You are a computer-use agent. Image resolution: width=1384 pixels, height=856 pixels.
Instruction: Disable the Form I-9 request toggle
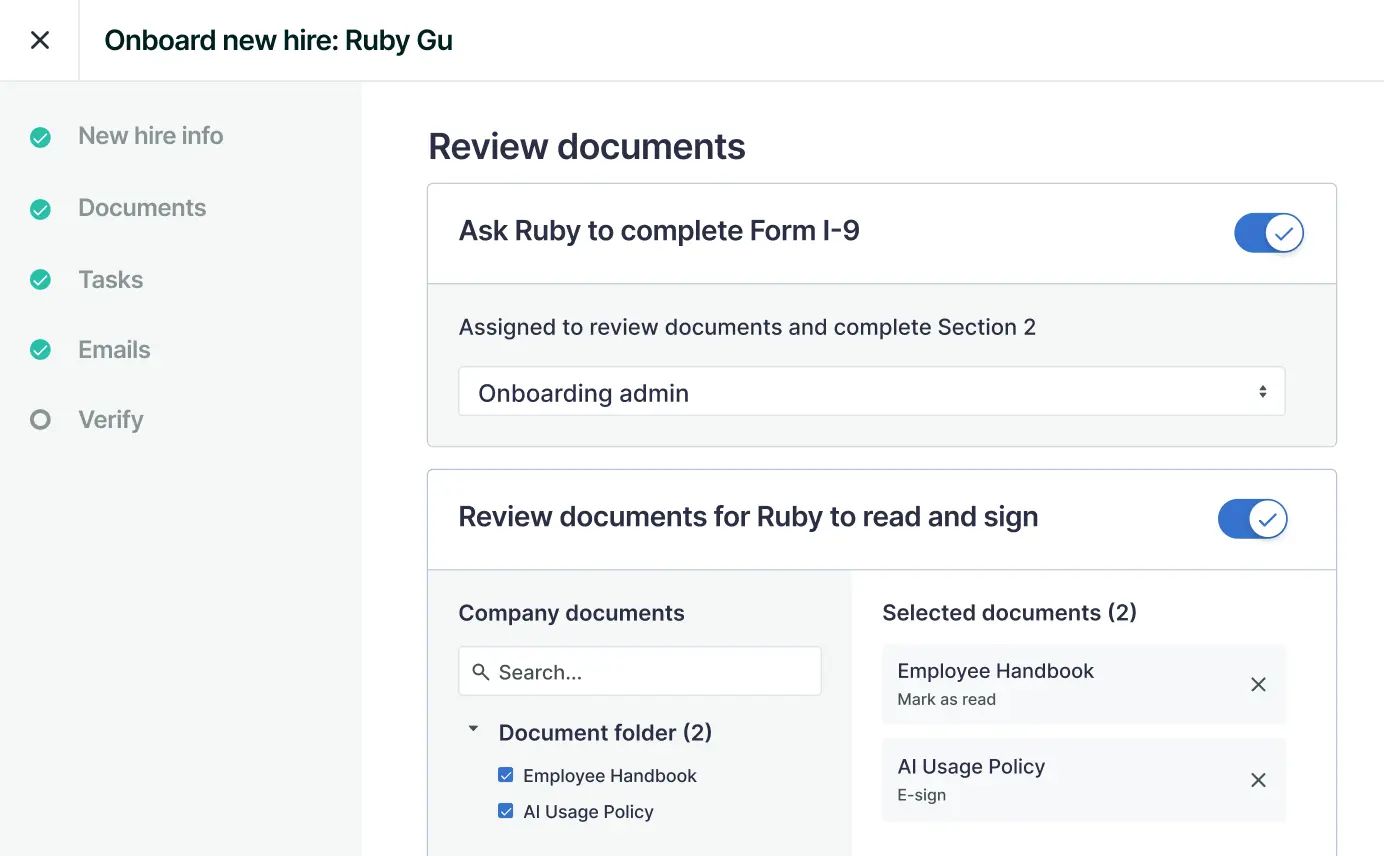[x=1268, y=234]
